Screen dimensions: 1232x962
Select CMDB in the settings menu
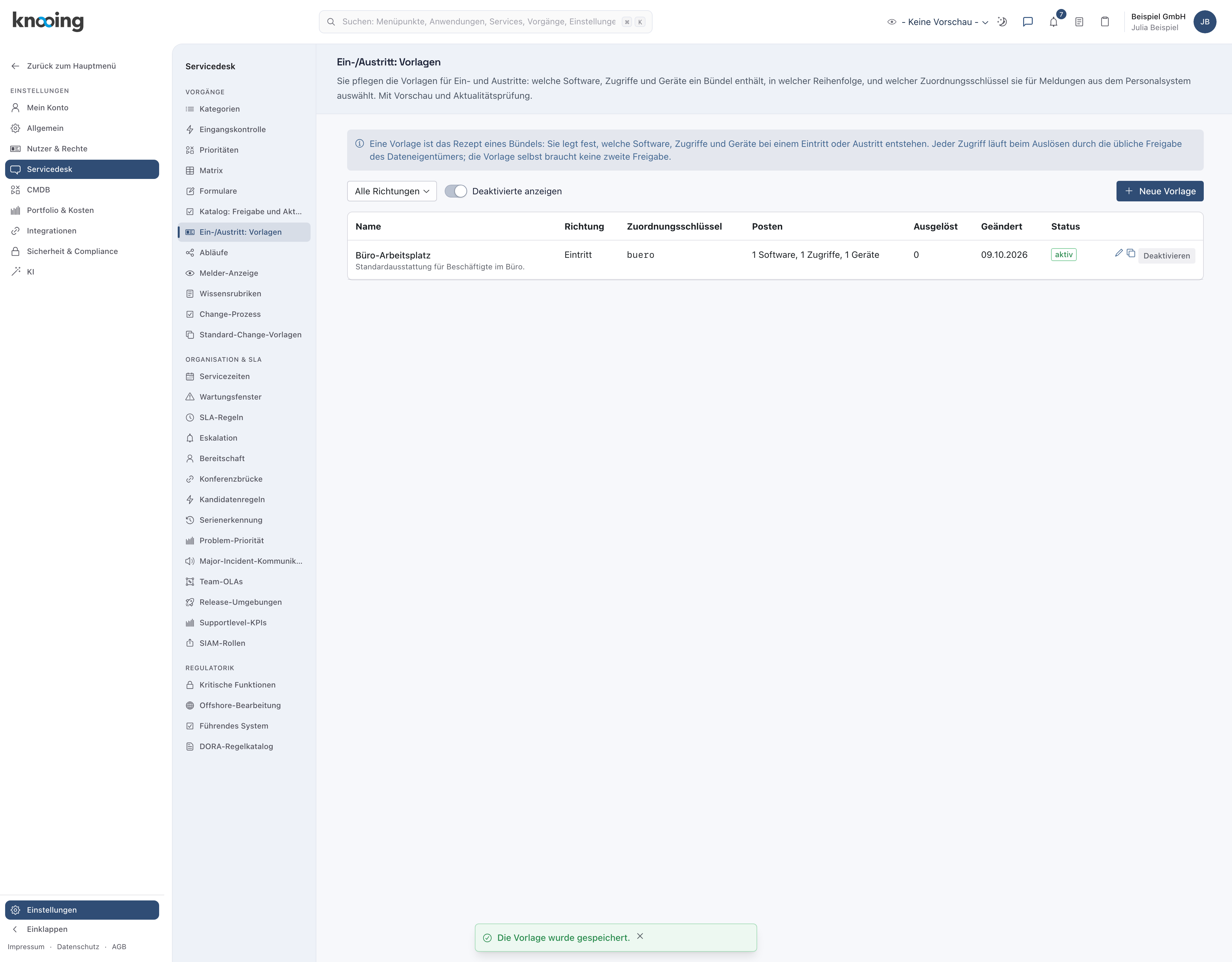coord(82,190)
